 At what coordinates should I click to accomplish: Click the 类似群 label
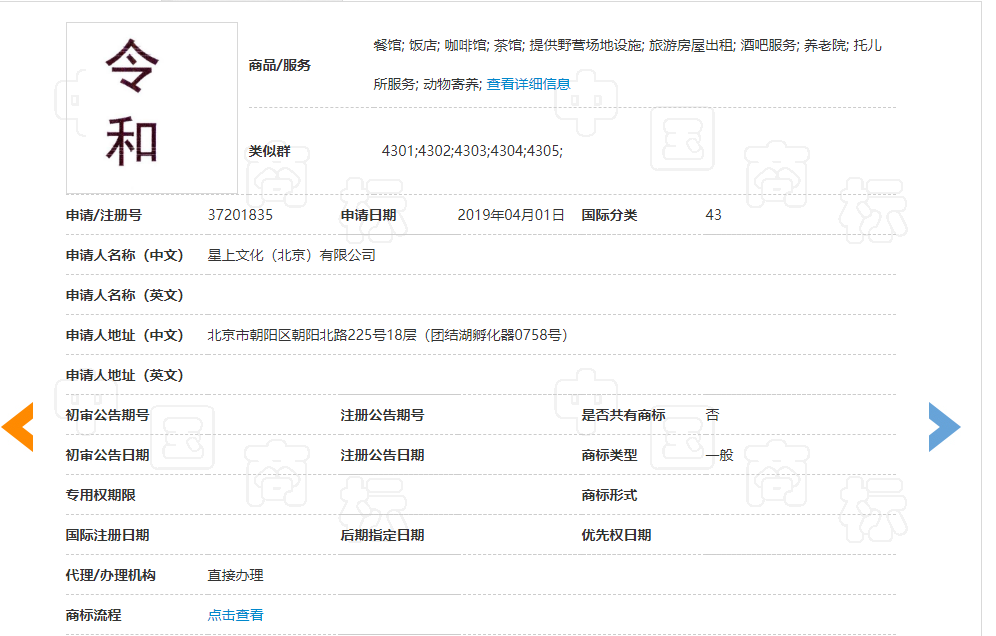270,151
